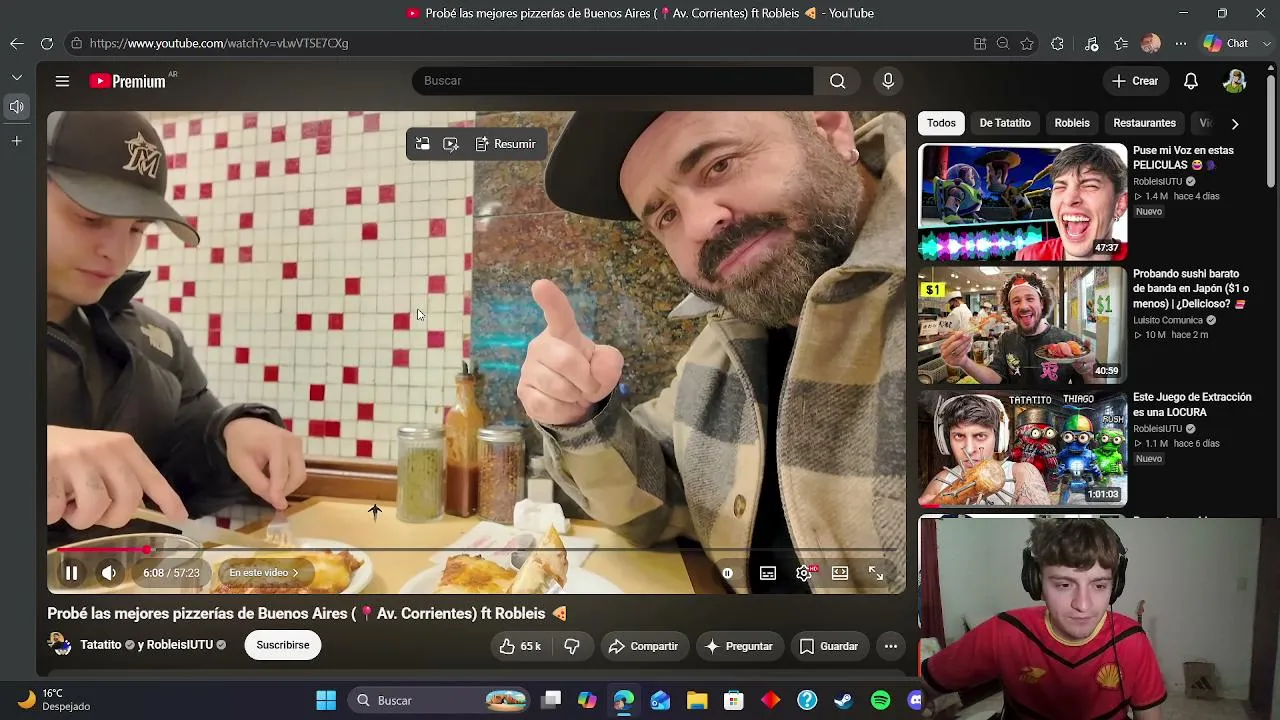Open 'Este Juego de Extracción' video thumbnail
Image resolution: width=1280 pixels, height=720 pixels.
[x=1023, y=448]
